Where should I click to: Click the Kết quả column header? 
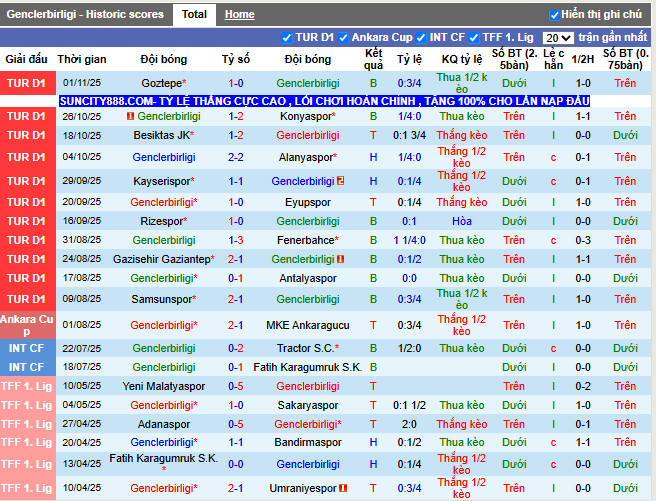373,59
